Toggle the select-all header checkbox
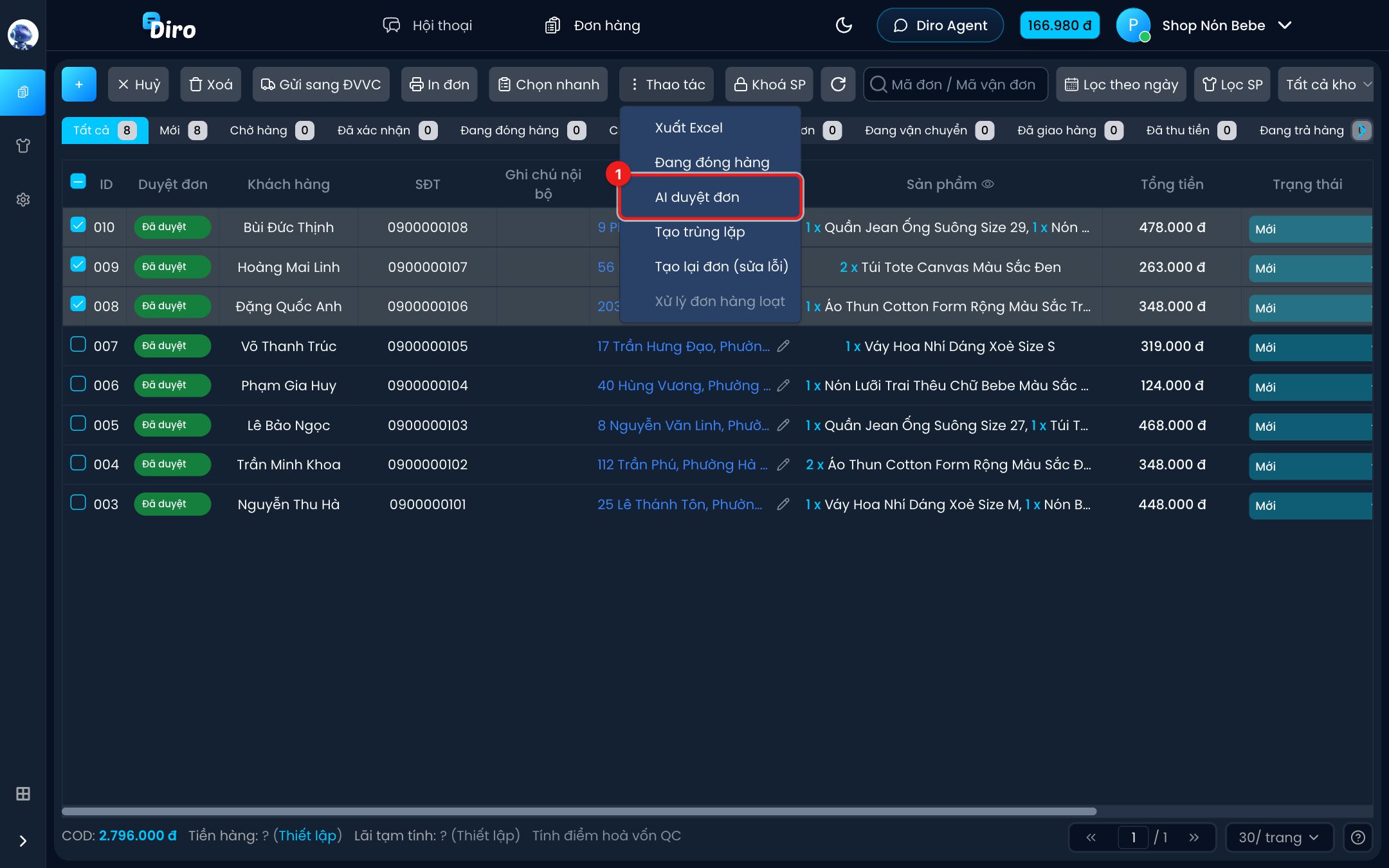 (x=78, y=181)
